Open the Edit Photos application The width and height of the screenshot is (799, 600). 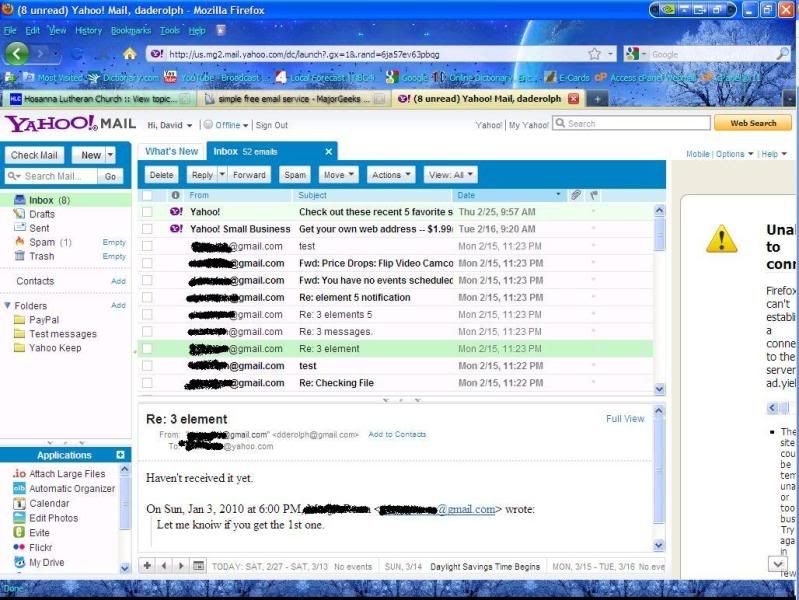tap(54, 518)
